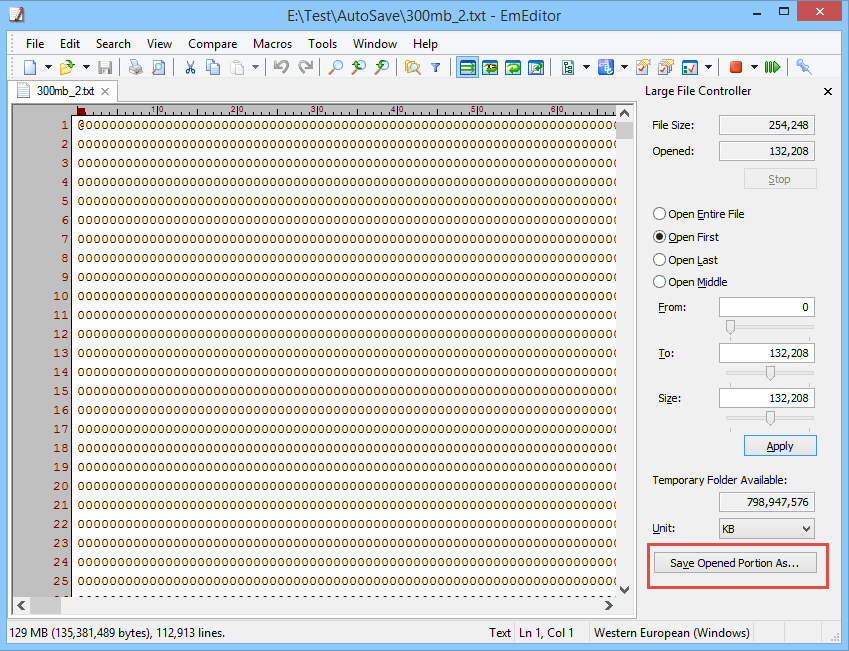The image size is (849, 651).
Task: Click the View menu
Action: pyautogui.click(x=159, y=44)
